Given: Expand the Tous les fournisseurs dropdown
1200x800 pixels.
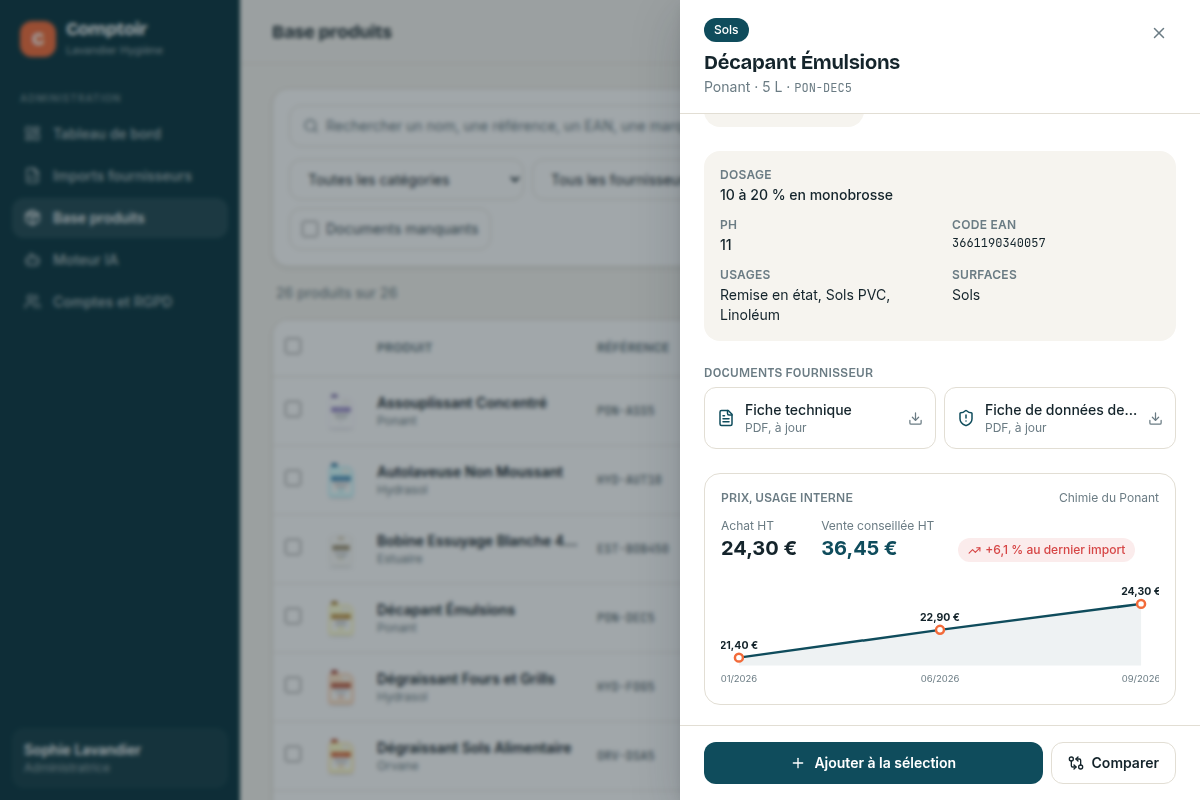Looking at the screenshot, I should 608,180.
